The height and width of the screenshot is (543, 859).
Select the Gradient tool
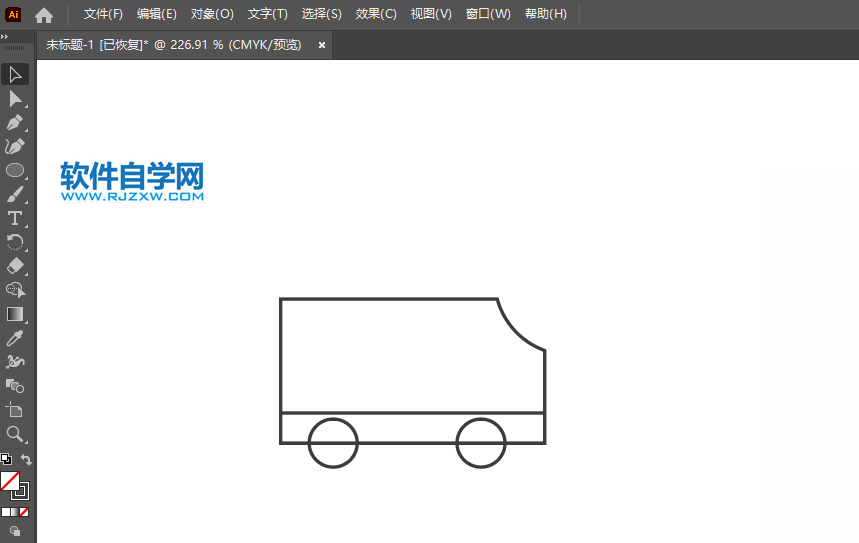pyautogui.click(x=15, y=314)
